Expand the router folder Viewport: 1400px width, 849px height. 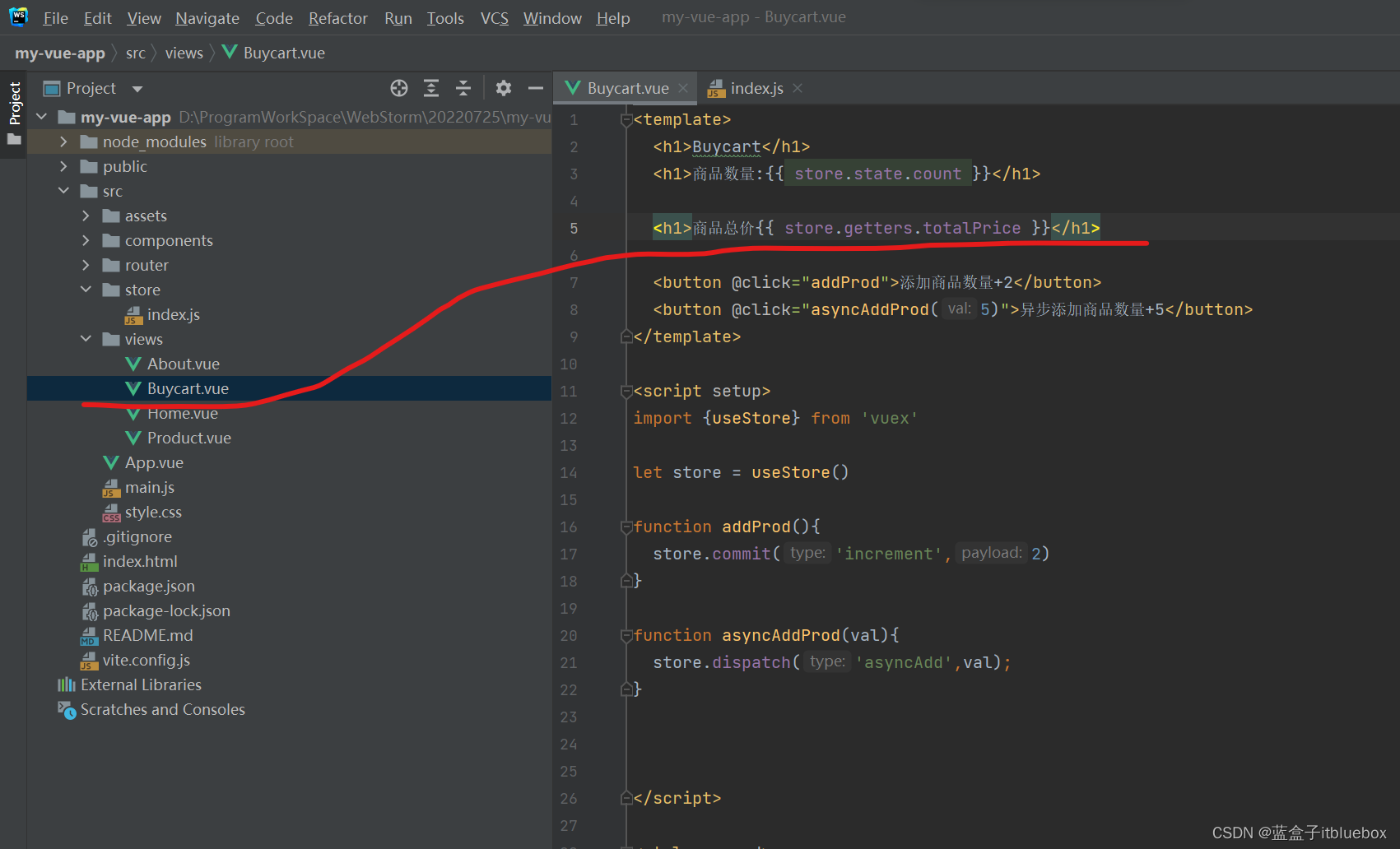(x=86, y=265)
